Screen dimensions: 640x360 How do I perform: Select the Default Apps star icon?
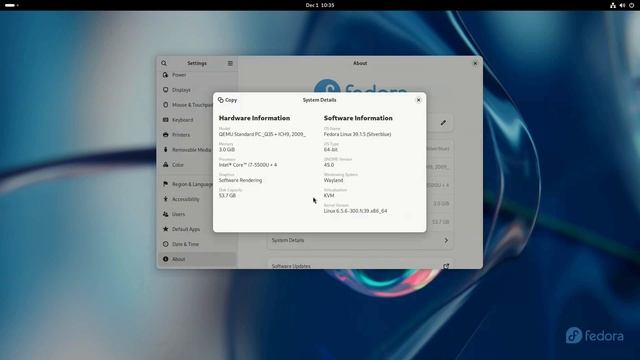165,229
